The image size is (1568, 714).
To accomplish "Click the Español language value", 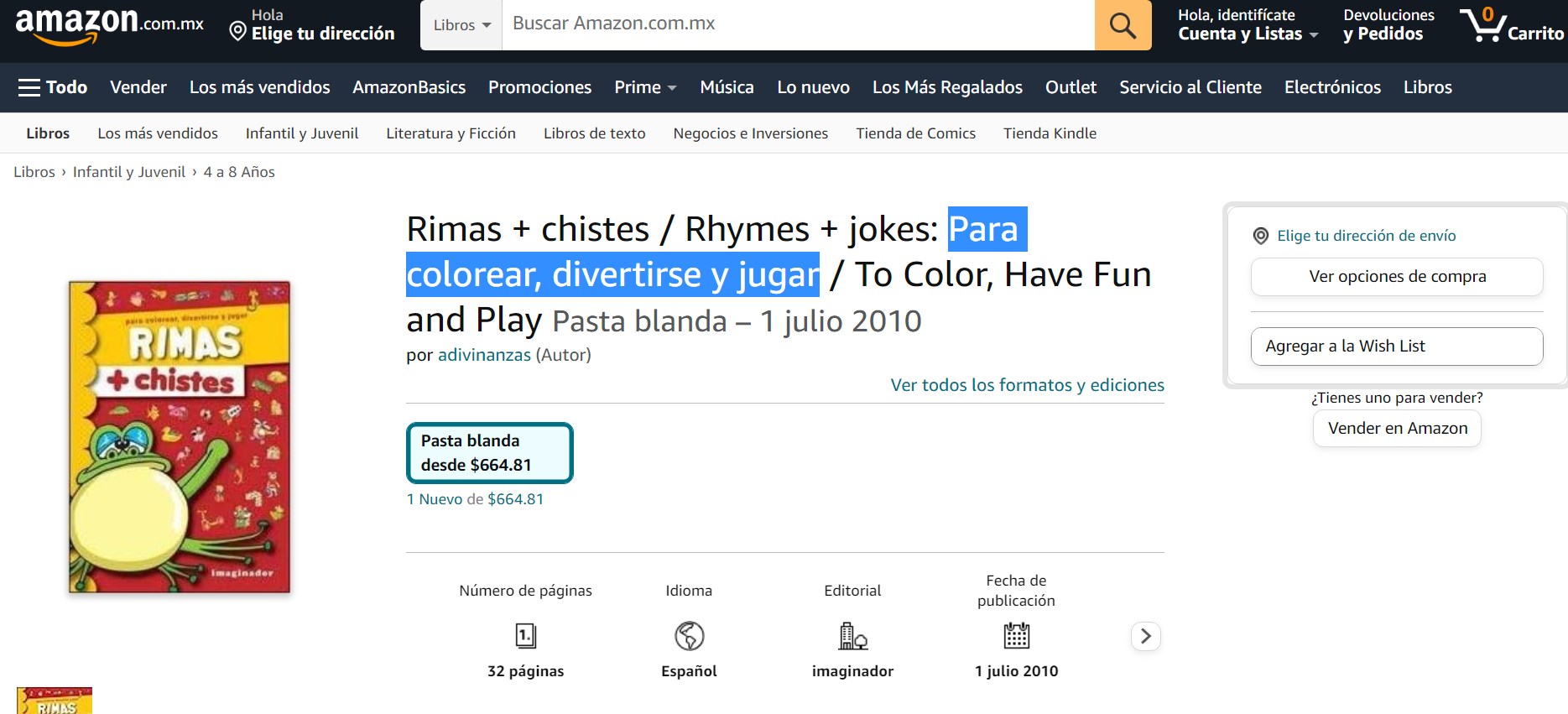I will (x=690, y=671).
